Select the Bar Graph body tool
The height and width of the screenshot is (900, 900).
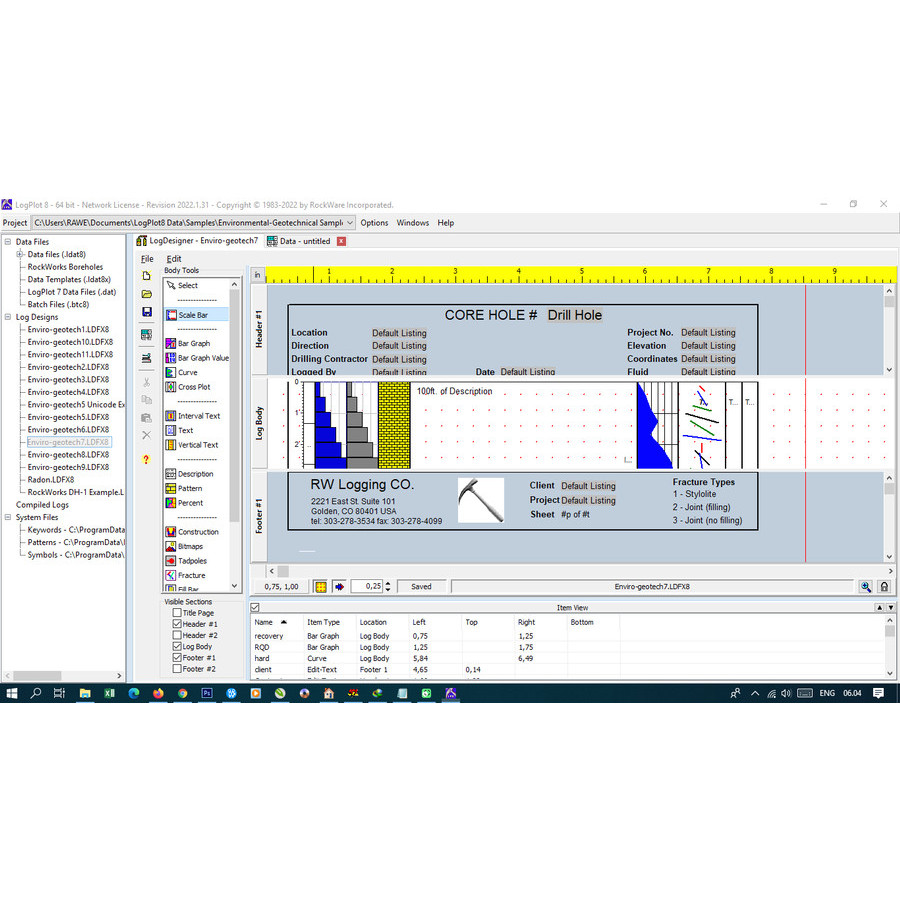193,343
